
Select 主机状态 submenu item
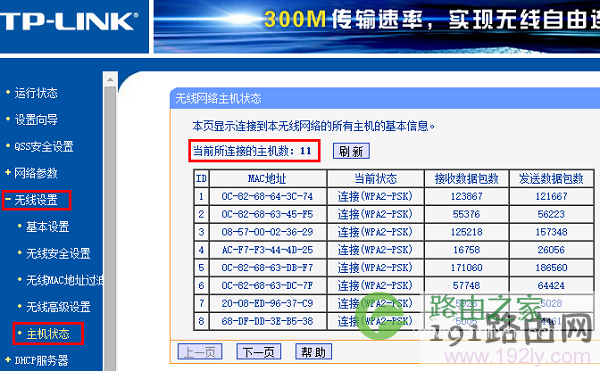point(47,334)
